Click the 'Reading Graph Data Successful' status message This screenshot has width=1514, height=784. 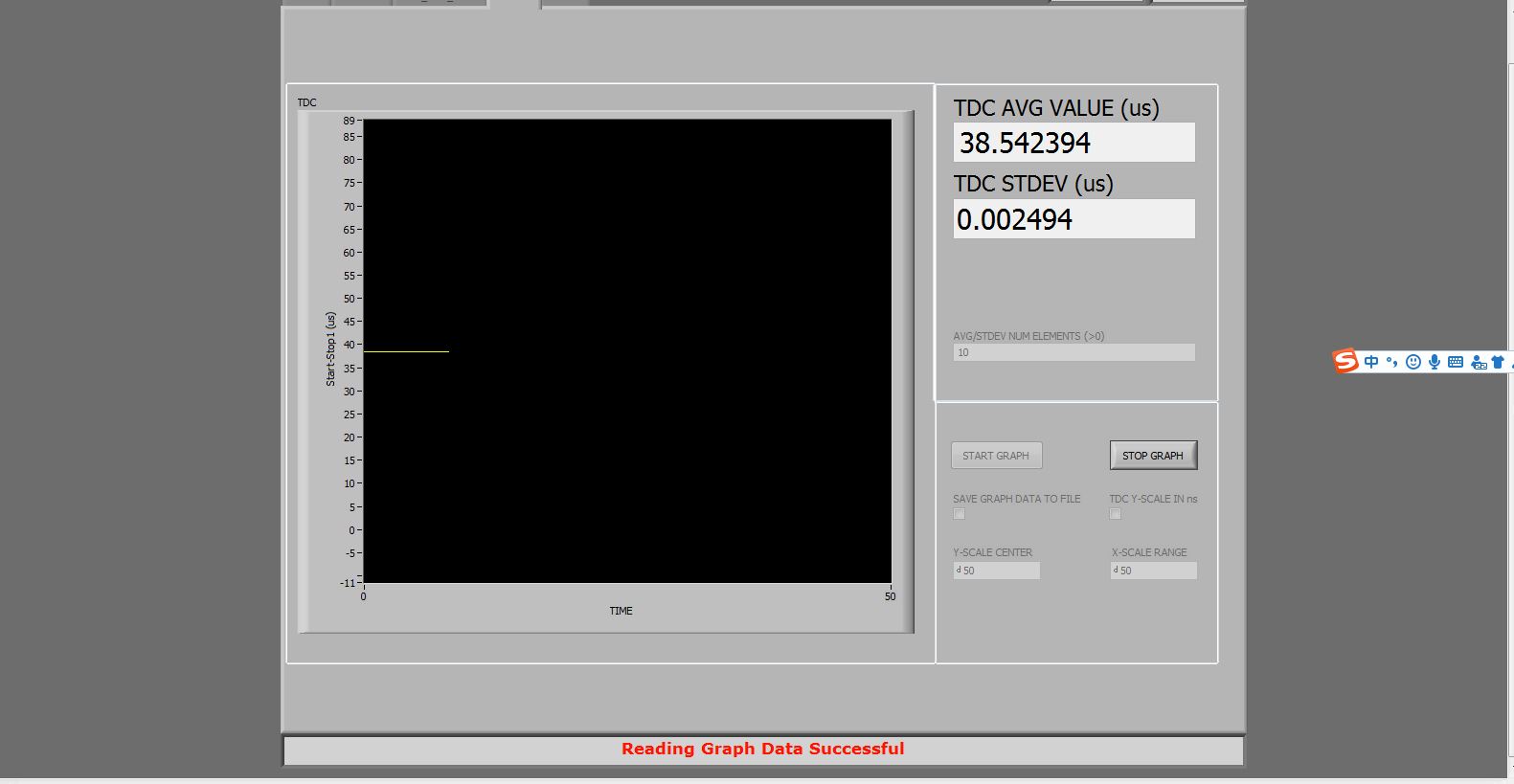[x=763, y=749]
